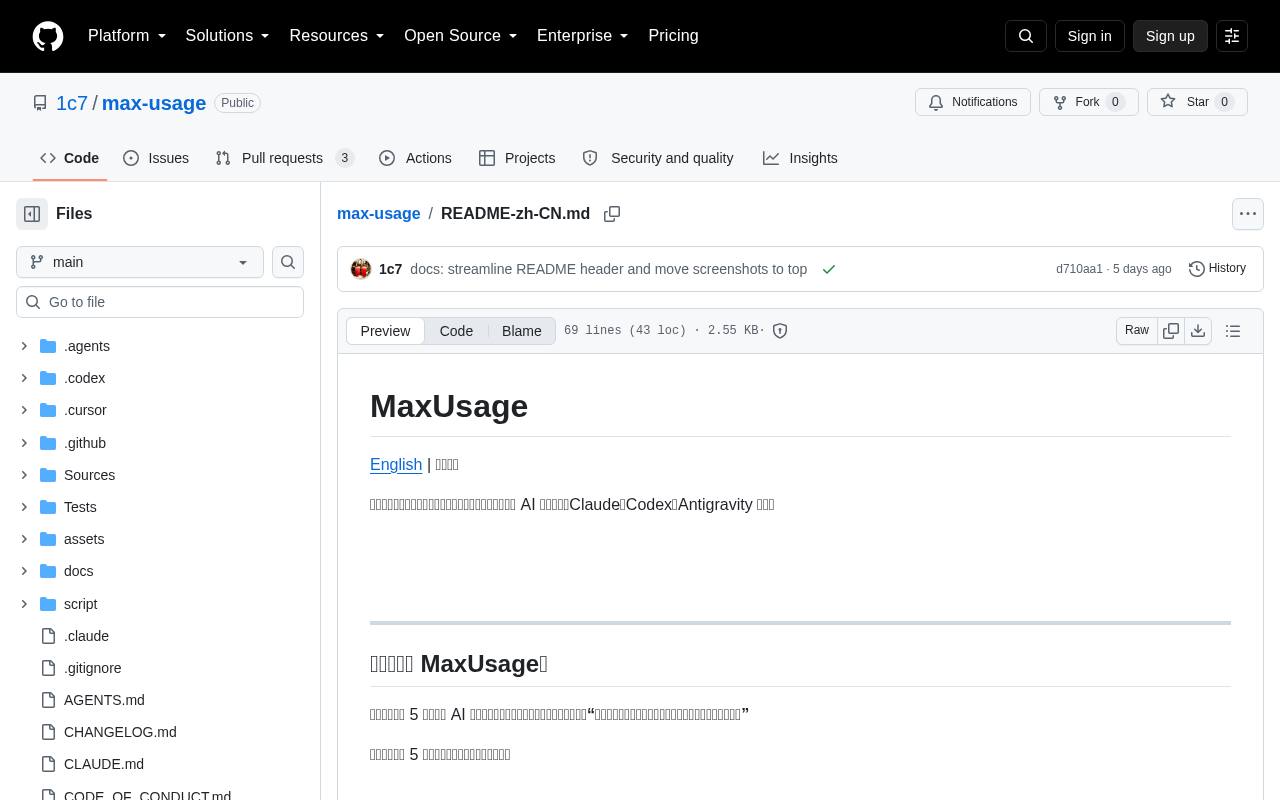Switch to the Code view toggle
This screenshot has width=1280, height=800.
(x=456, y=331)
